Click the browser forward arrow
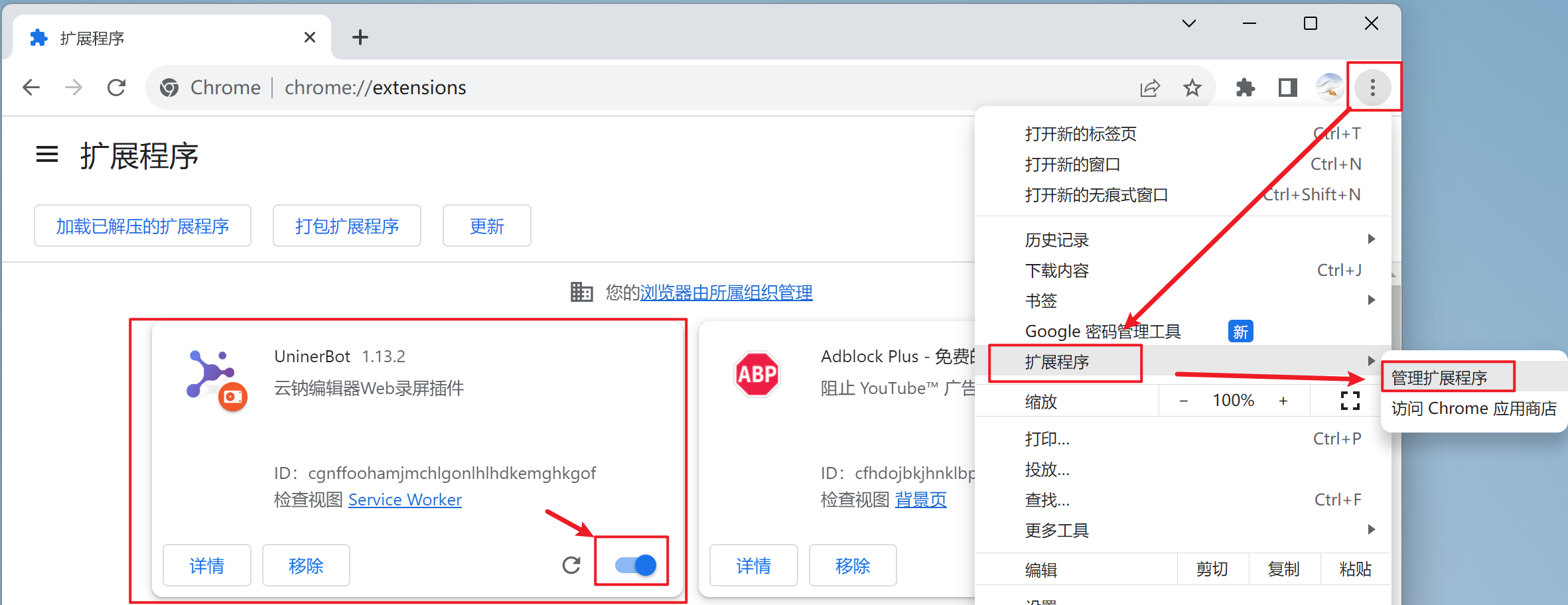The width and height of the screenshot is (1568, 605). click(x=74, y=87)
